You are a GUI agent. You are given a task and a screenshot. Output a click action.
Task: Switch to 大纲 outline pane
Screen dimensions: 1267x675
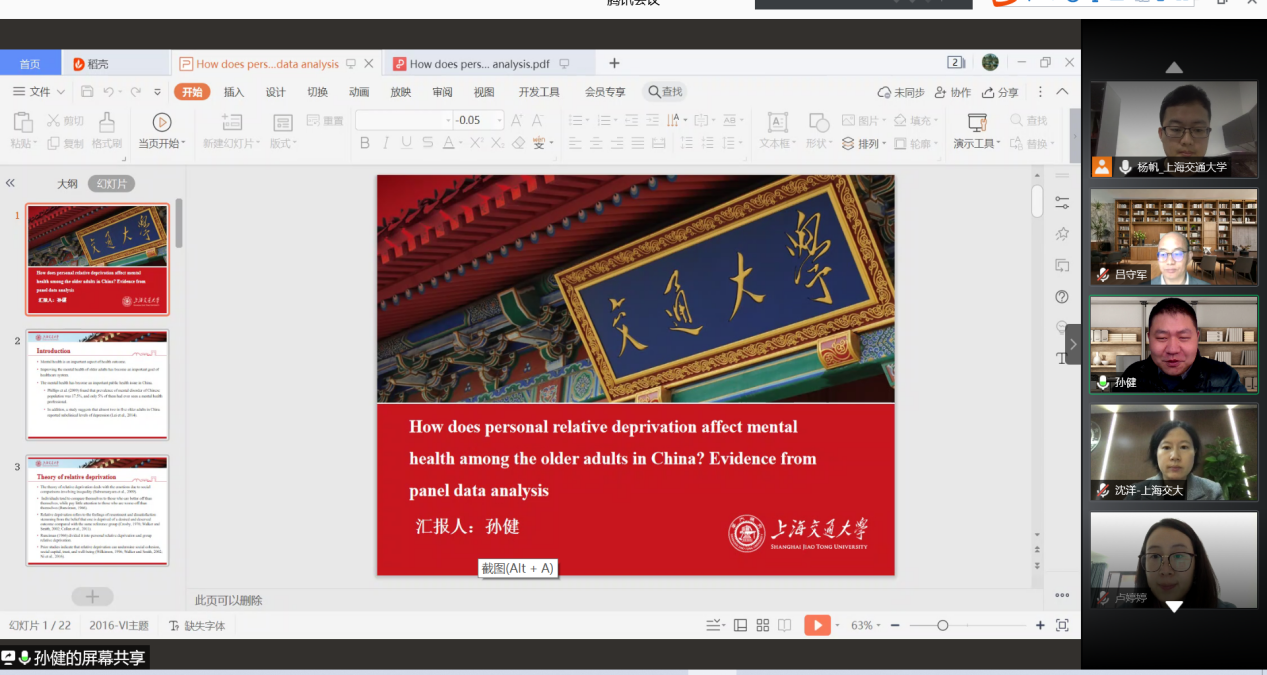67,184
